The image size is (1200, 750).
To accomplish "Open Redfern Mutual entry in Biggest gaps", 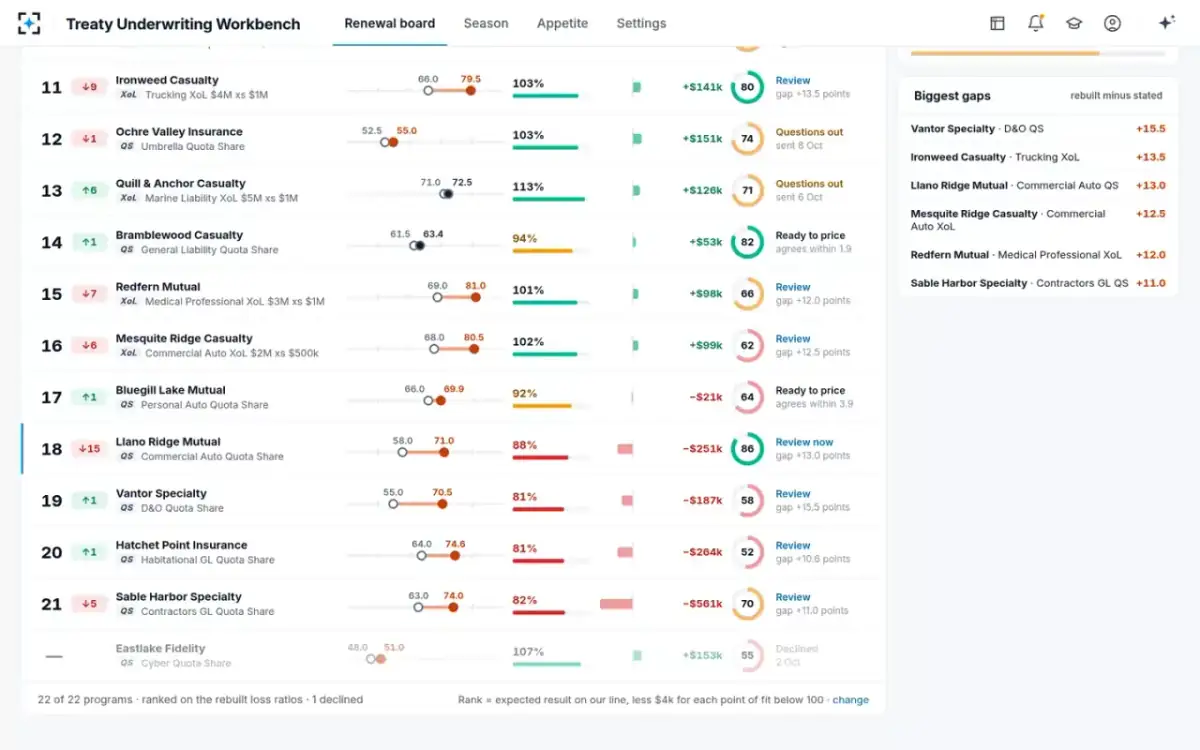I will 1038,255.
